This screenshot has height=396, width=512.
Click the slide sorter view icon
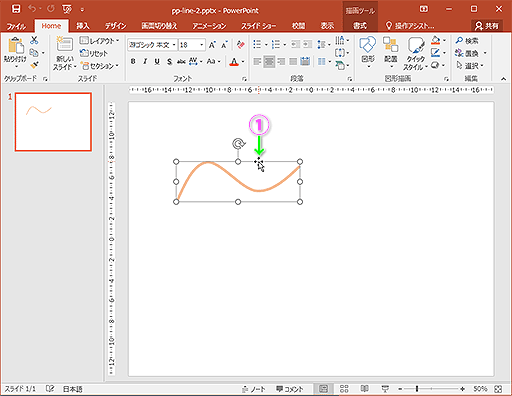(x=344, y=389)
